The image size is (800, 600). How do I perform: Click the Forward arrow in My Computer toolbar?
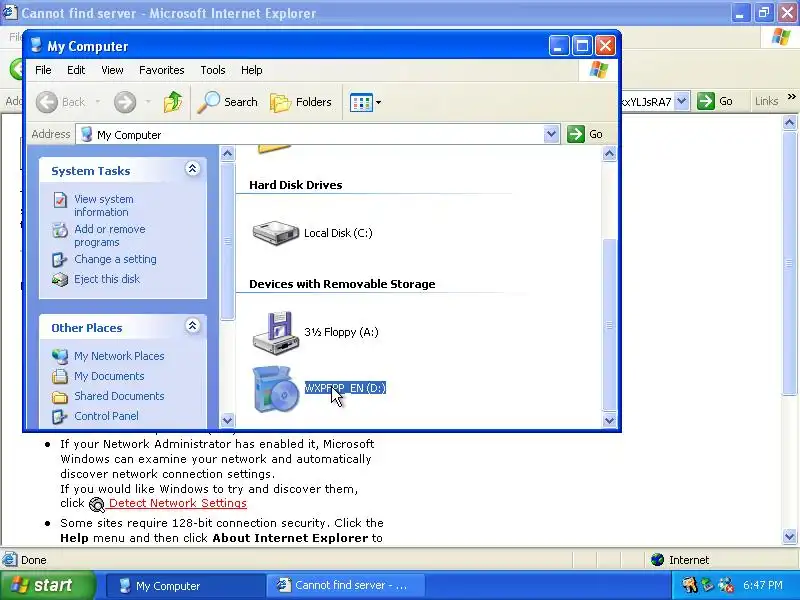point(125,102)
